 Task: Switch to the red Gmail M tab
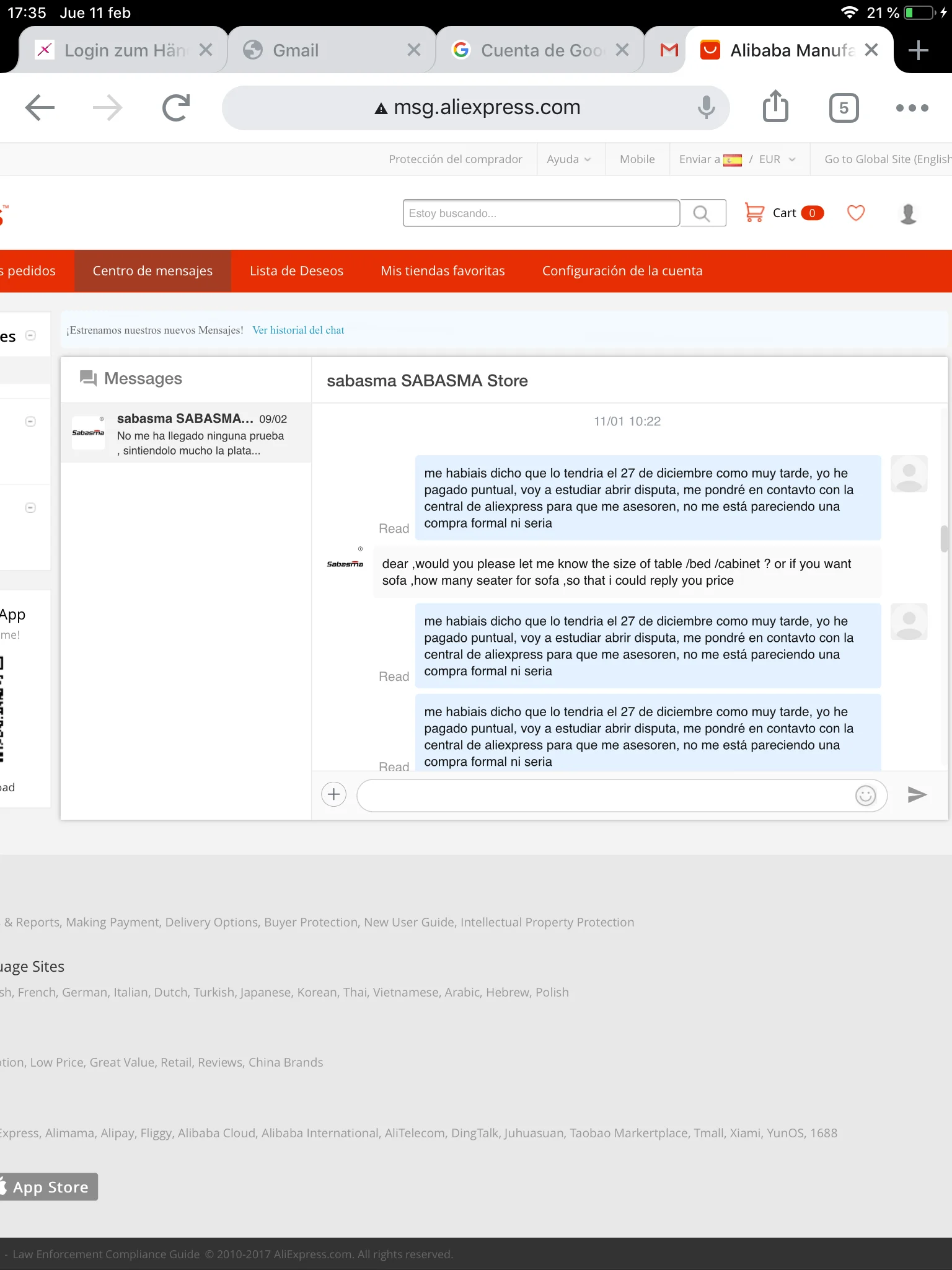pyautogui.click(x=669, y=50)
